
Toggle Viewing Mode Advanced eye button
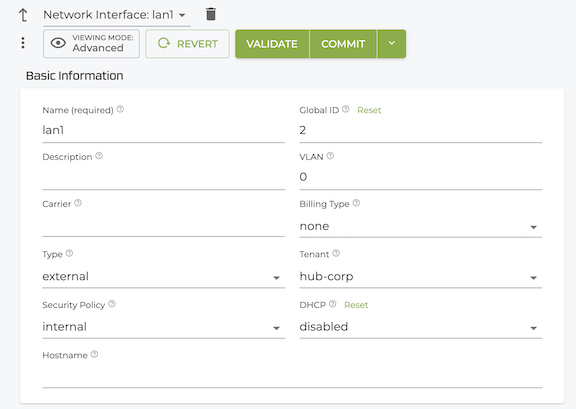tap(91, 44)
